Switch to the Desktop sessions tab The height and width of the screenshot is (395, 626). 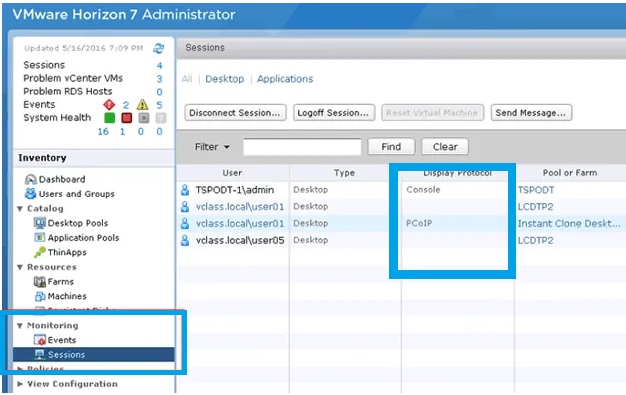pyautogui.click(x=224, y=79)
